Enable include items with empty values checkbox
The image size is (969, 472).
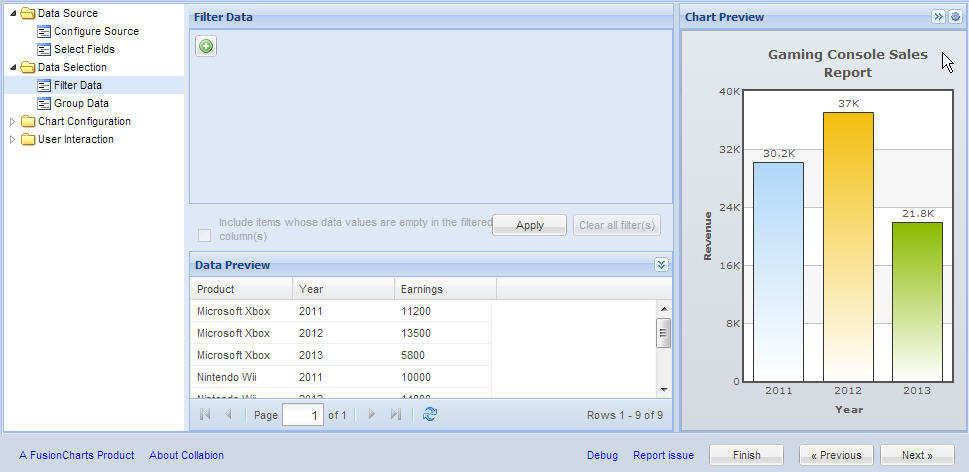tap(205, 235)
